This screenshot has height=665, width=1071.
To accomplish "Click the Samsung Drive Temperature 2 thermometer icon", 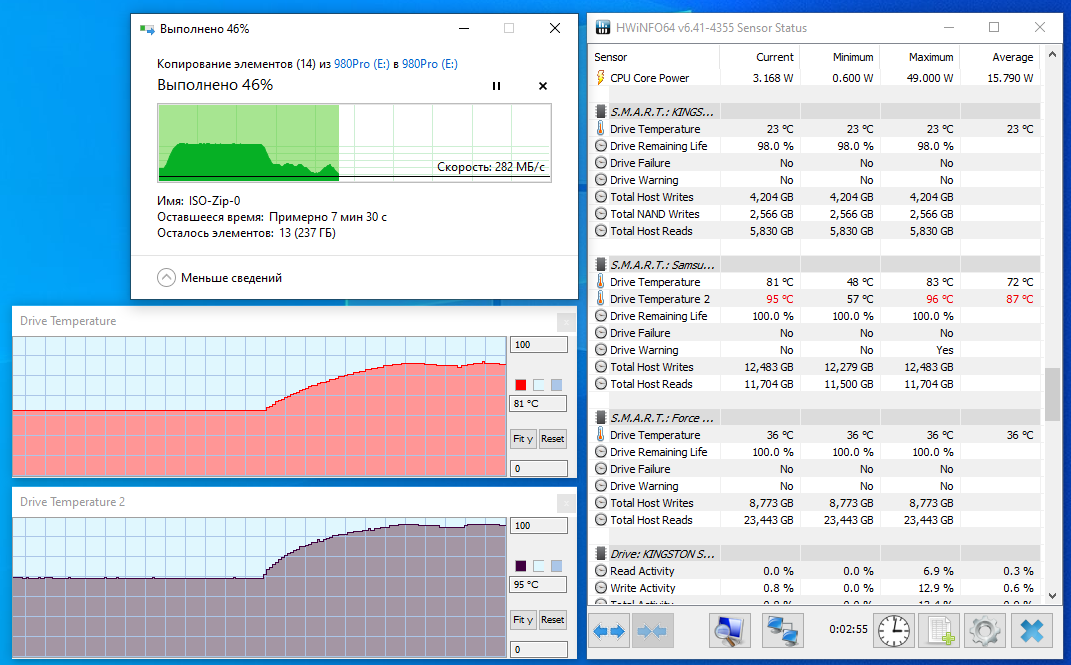I will (600, 298).
